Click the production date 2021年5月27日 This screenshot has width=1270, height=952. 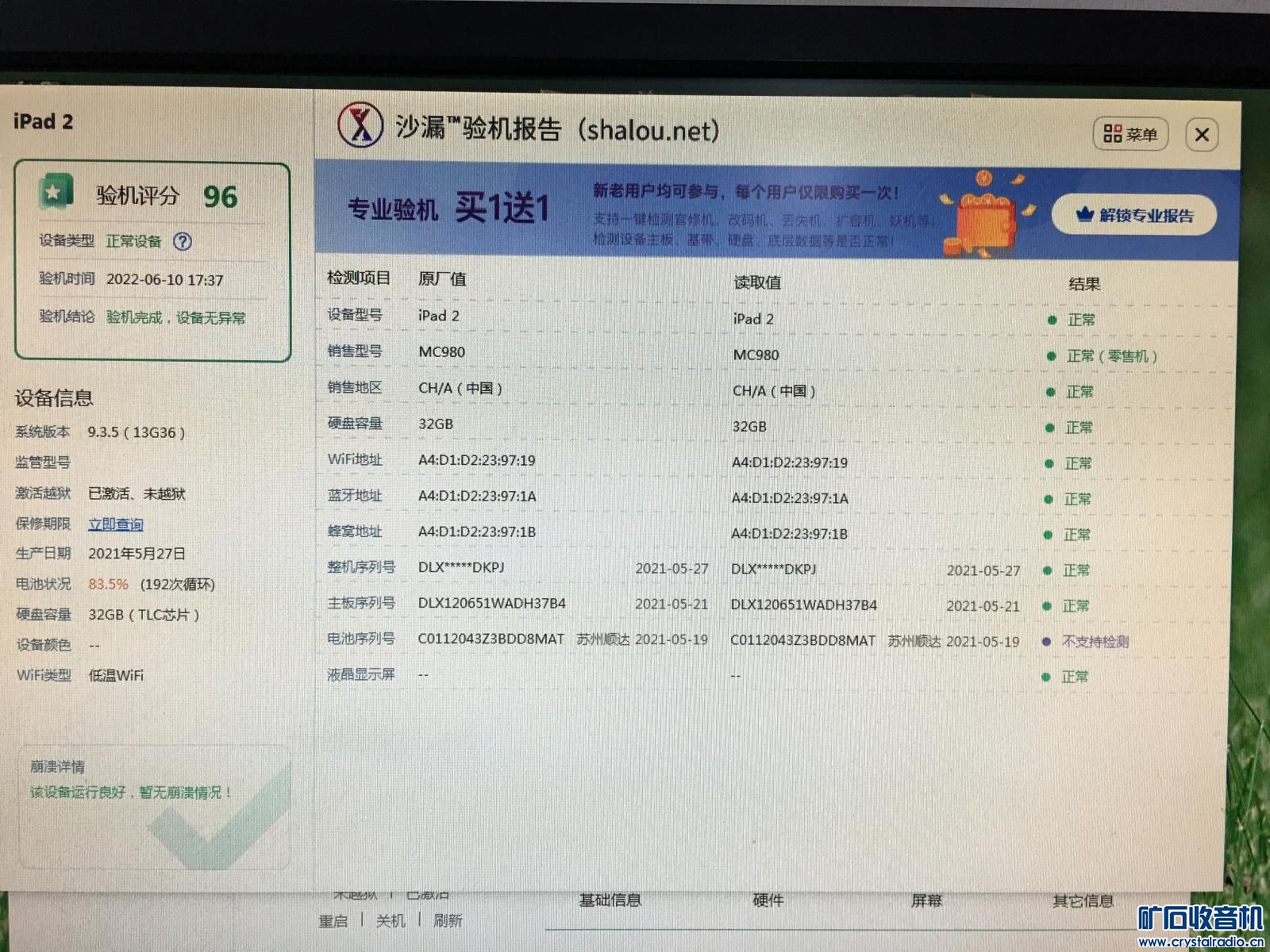[x=137, y=554]
